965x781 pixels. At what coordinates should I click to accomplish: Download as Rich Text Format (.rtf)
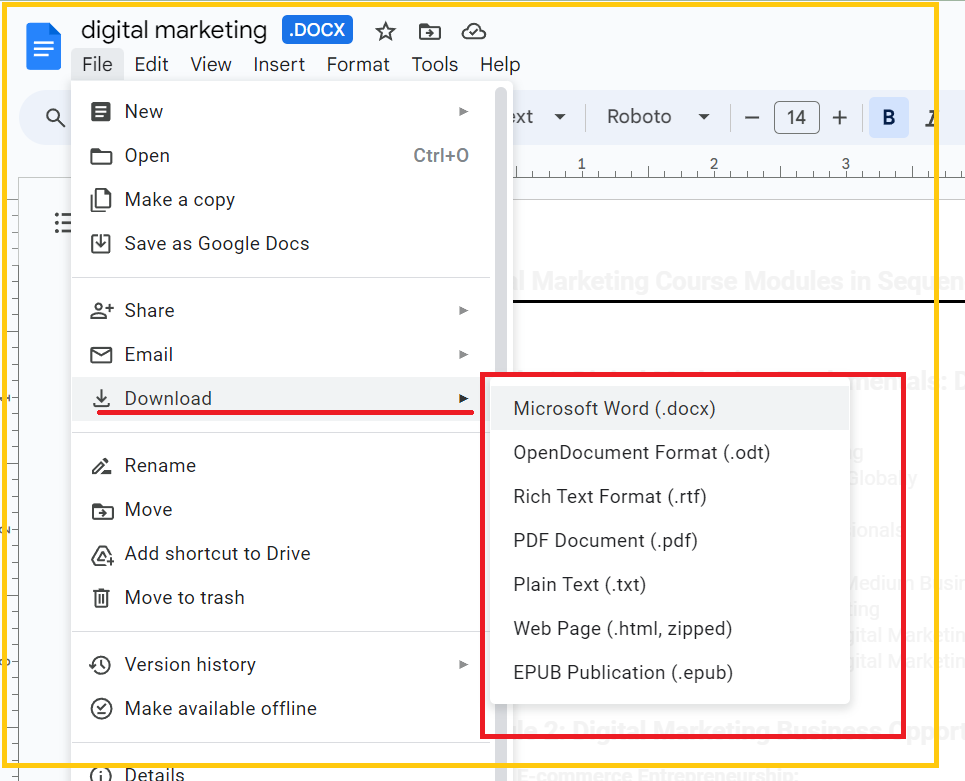[670, 497]
